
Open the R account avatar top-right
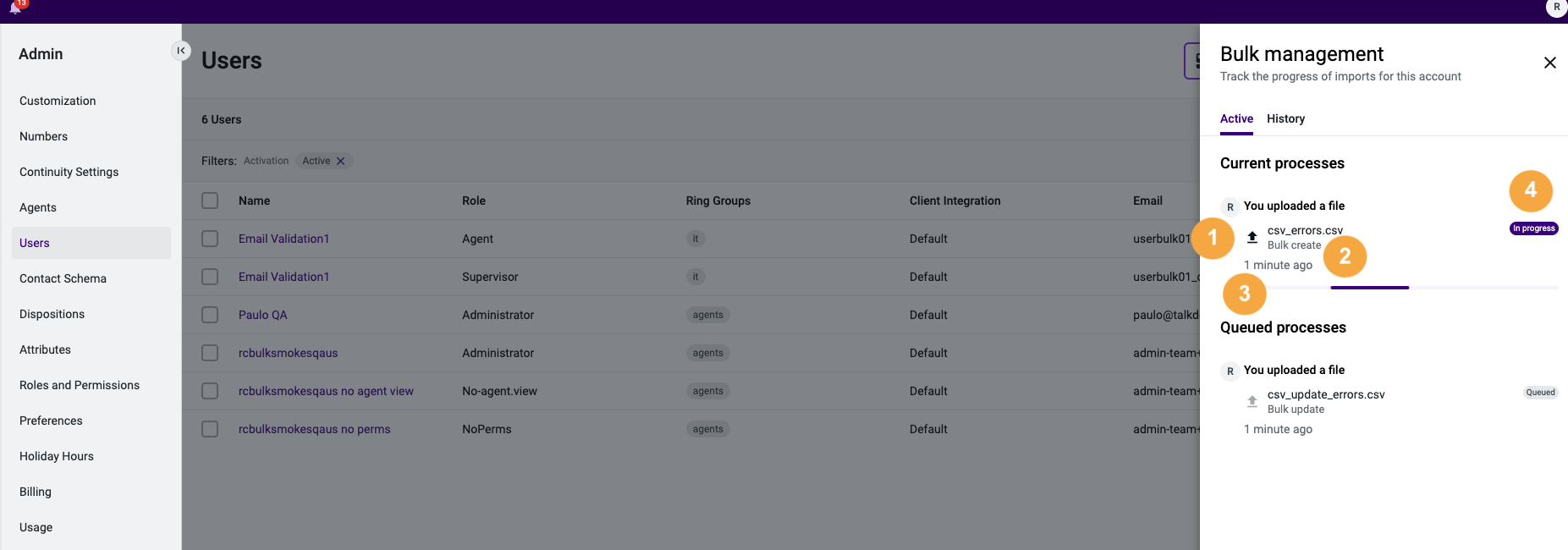(1555, 8)
